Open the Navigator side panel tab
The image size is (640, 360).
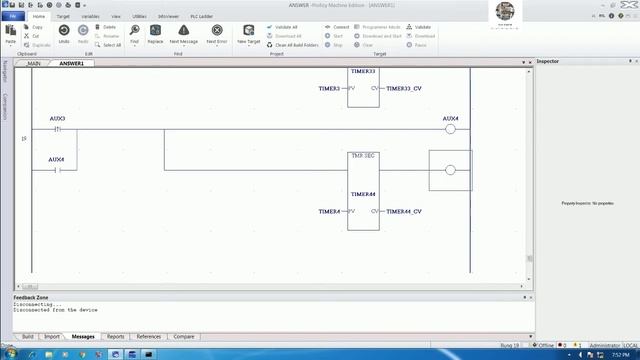pos(5,71)
